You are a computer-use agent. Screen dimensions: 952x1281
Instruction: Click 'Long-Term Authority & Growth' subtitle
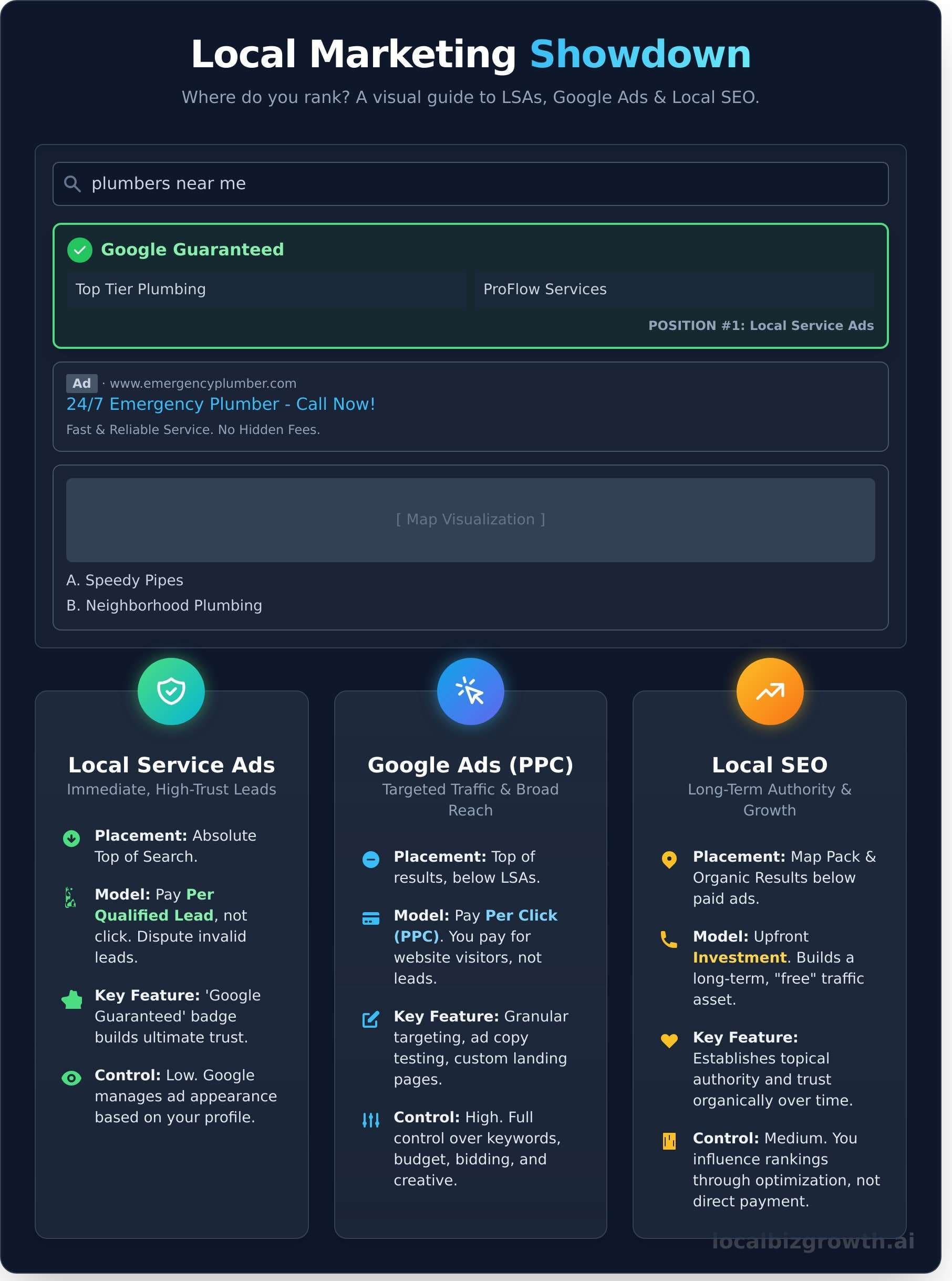[x=770, y=800]
